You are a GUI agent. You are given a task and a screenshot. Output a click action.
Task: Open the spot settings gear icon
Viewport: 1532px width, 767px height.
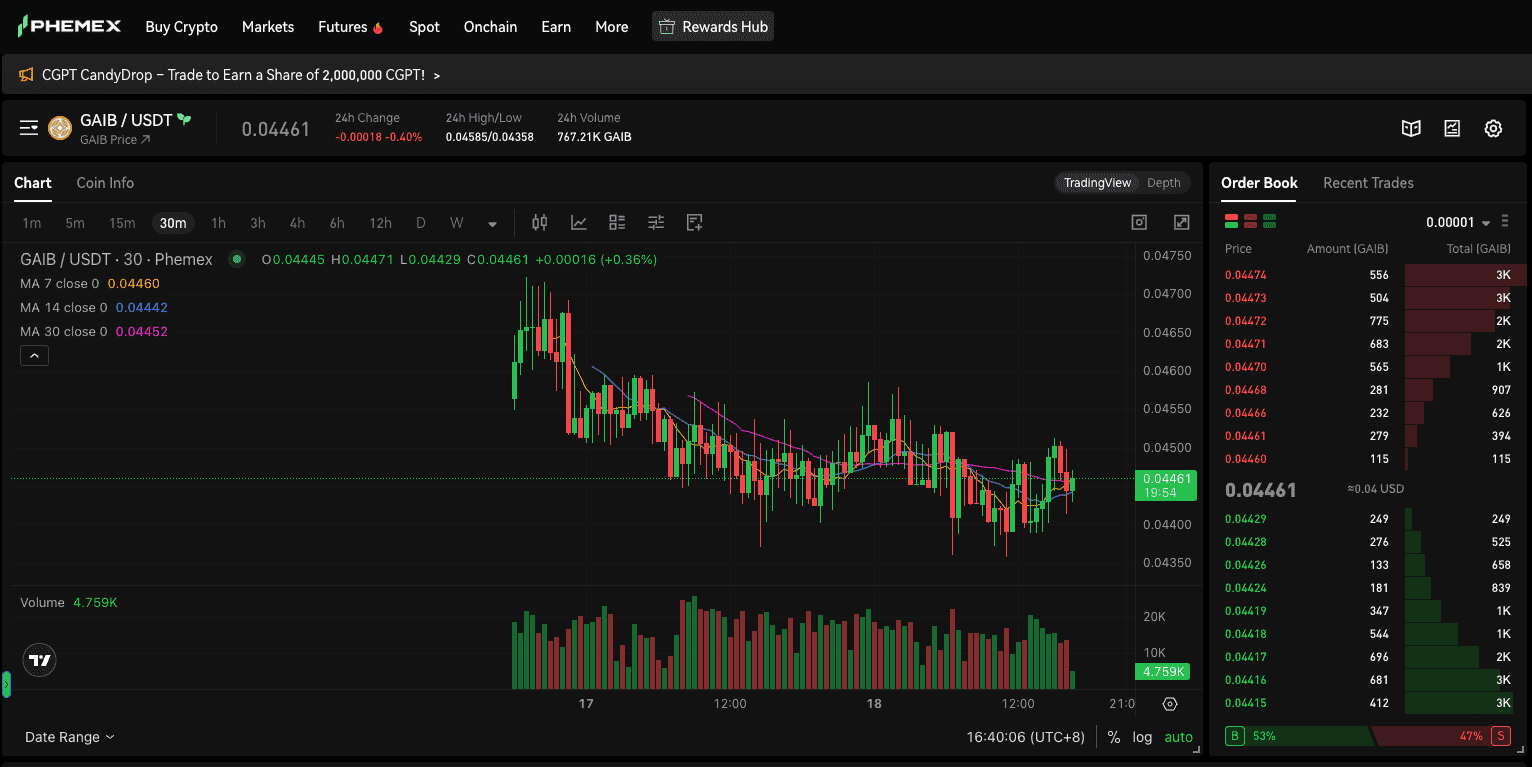[1493, 128]
